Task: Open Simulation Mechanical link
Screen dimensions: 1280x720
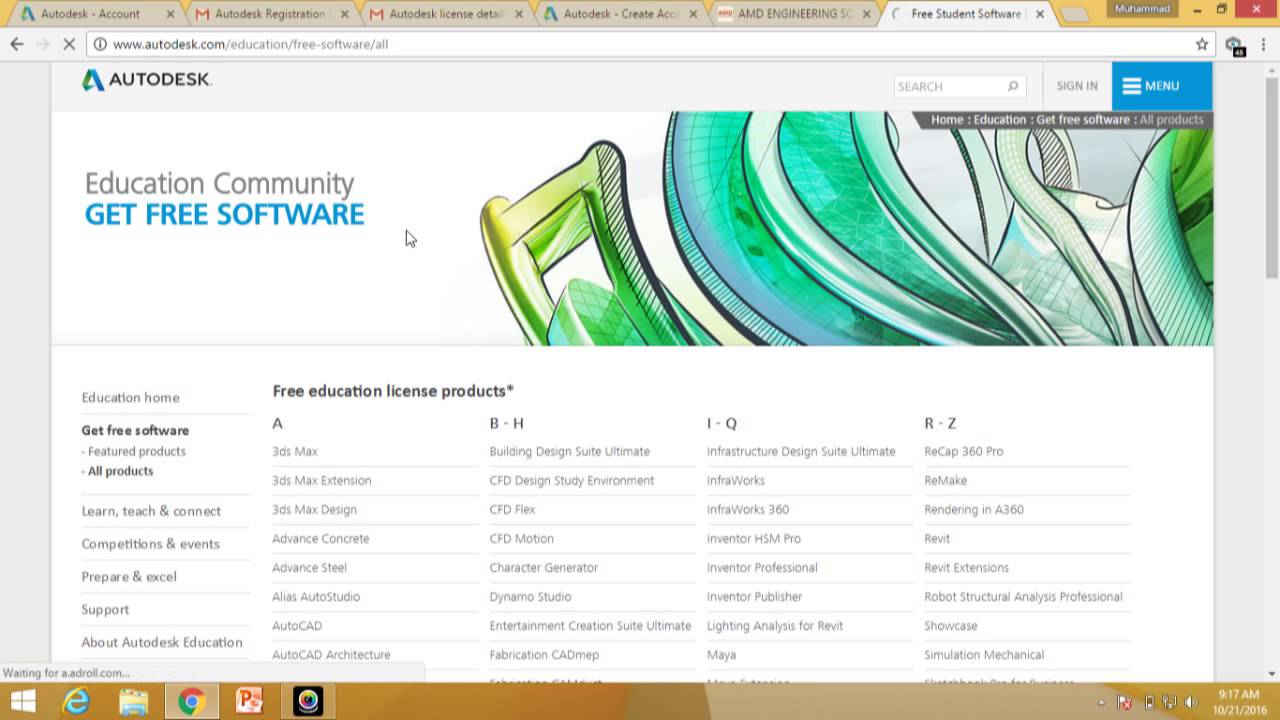Action: pos(984,654)
